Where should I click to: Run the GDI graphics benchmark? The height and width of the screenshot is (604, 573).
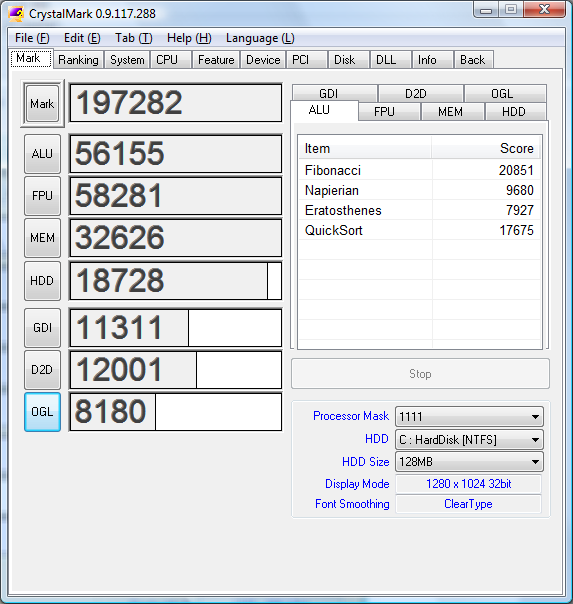42,328
